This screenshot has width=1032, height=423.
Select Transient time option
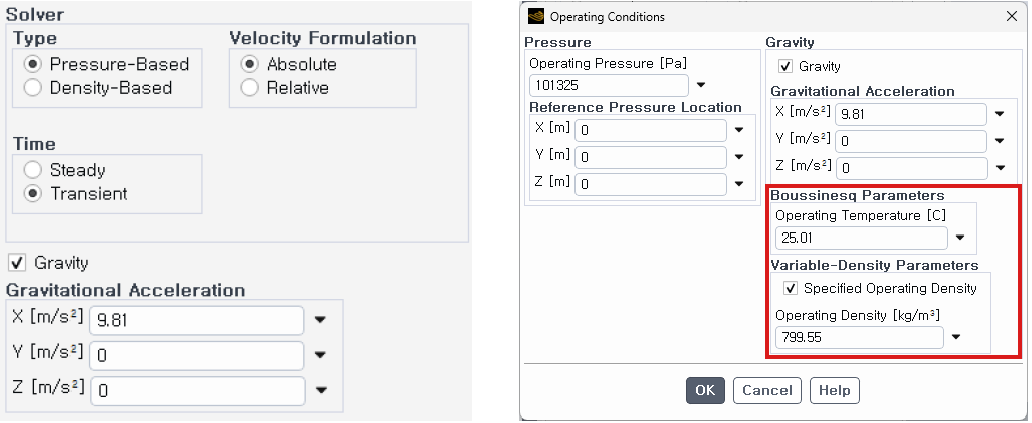[33, 193]
